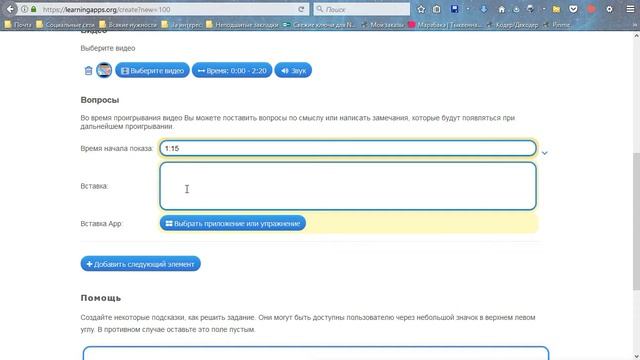640x360 pixels.
Task: Click the yellow folder toolbar icon
Action: point(556,9)
